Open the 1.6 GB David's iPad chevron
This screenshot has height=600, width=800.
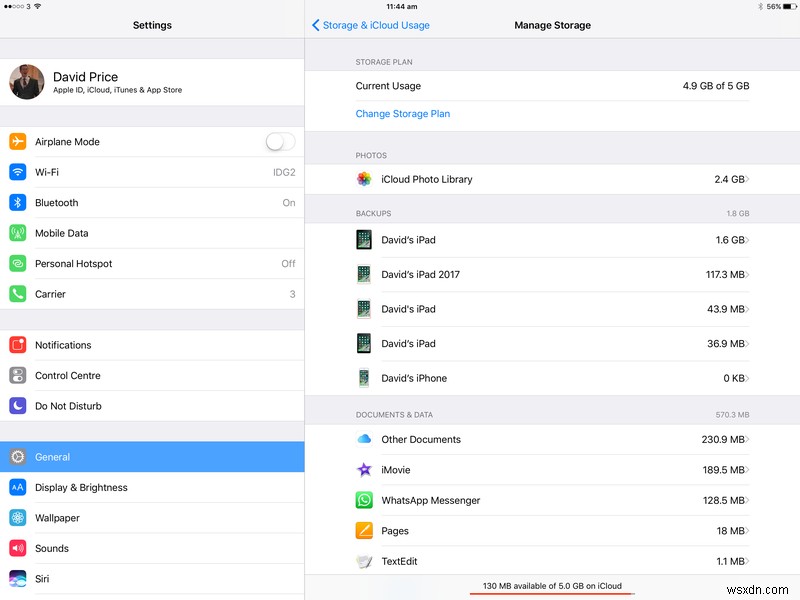click(x=747, y=240)
